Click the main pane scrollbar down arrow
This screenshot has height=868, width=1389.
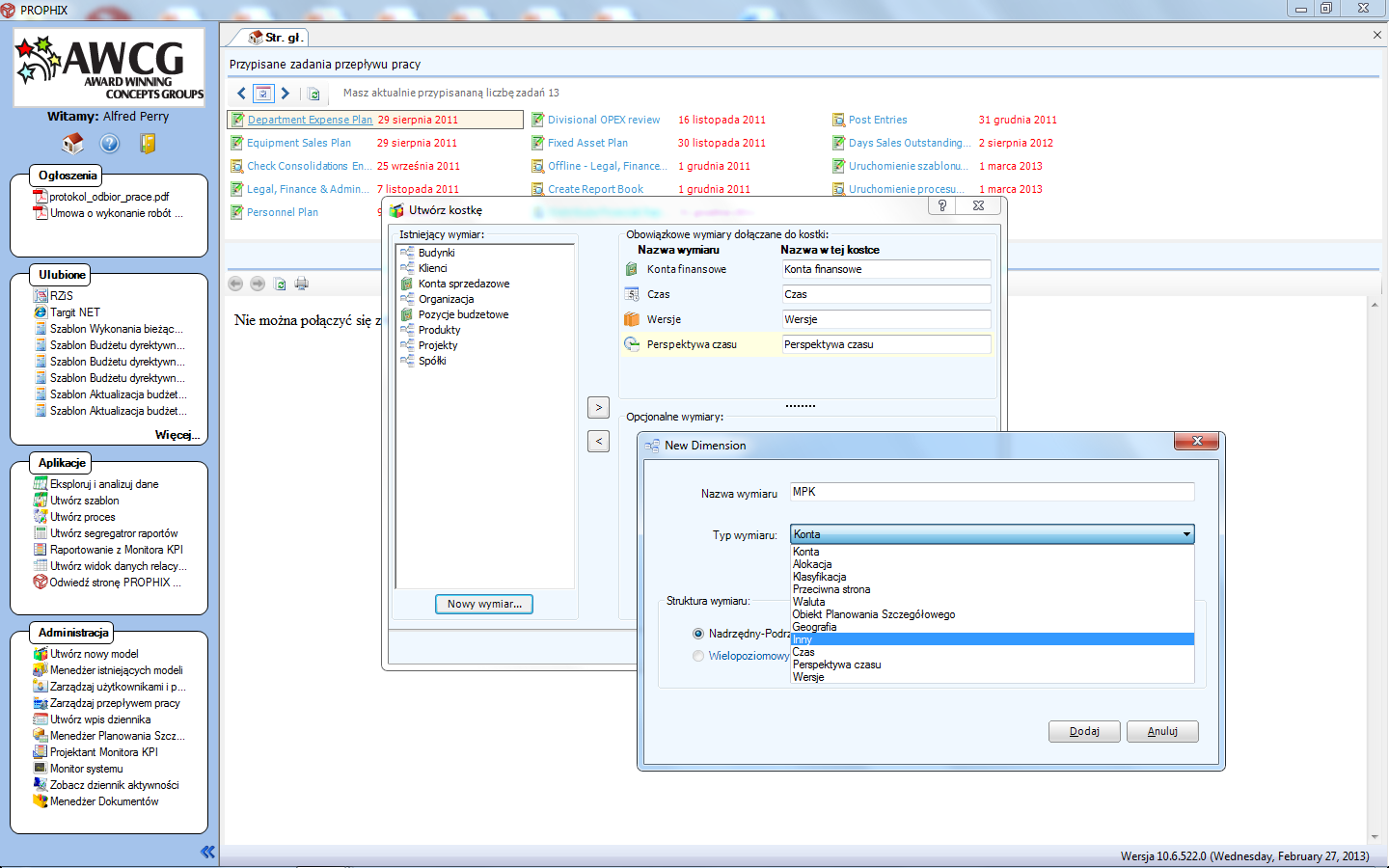[1375, 837]
